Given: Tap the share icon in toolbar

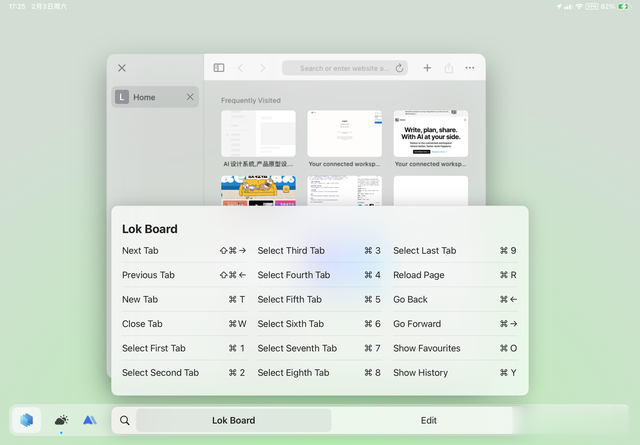Looking at the screenshot, I should pos(449,68).
